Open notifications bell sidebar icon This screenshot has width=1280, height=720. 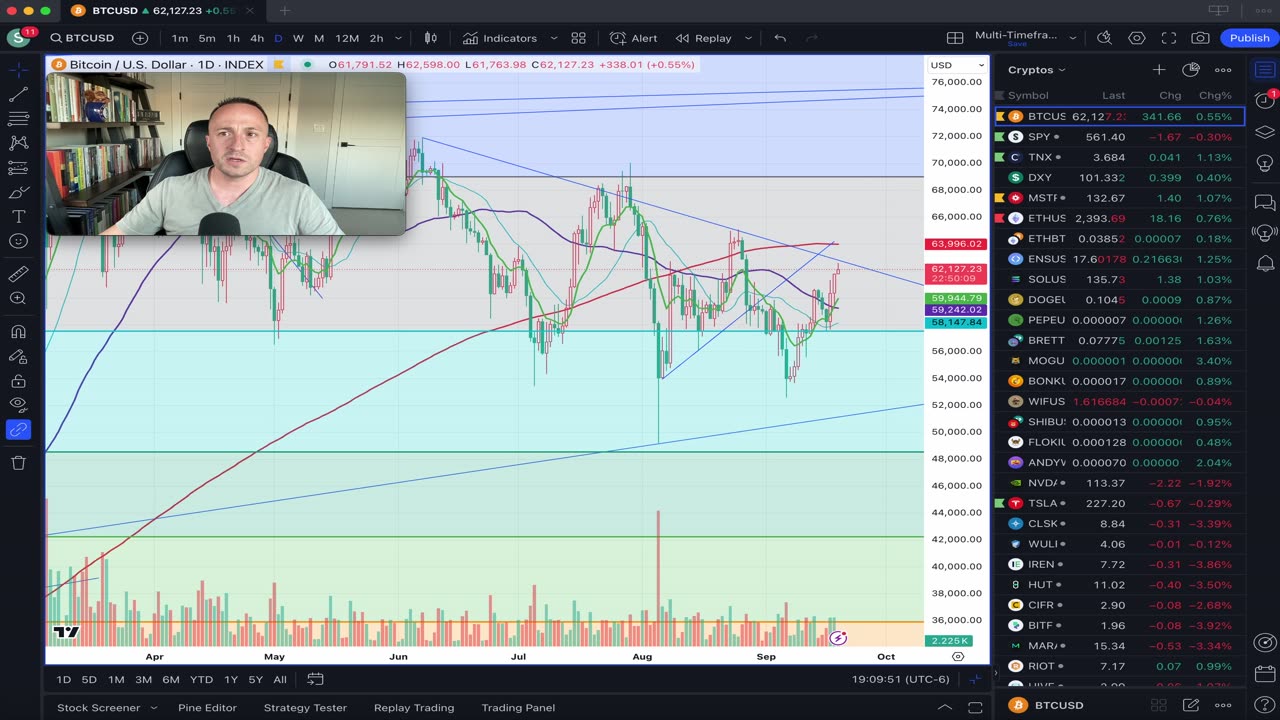(x=1264, y=263)
